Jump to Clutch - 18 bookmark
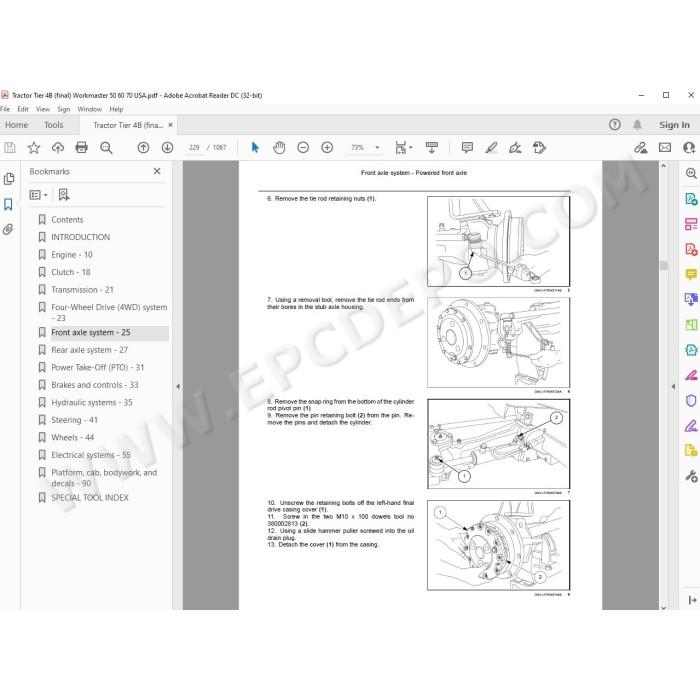This screenshot has height=700, width=700. pos(71,272)
